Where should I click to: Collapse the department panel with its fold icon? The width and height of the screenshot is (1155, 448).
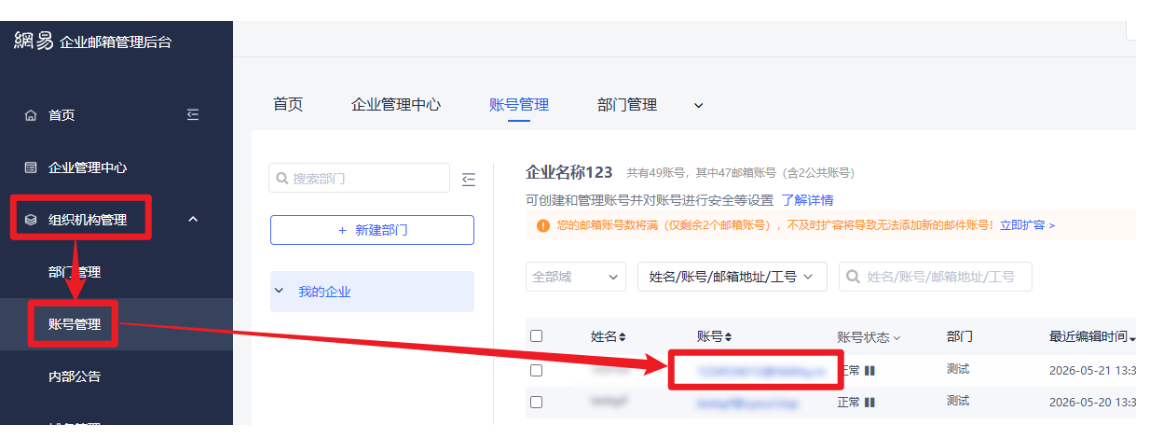468,179
